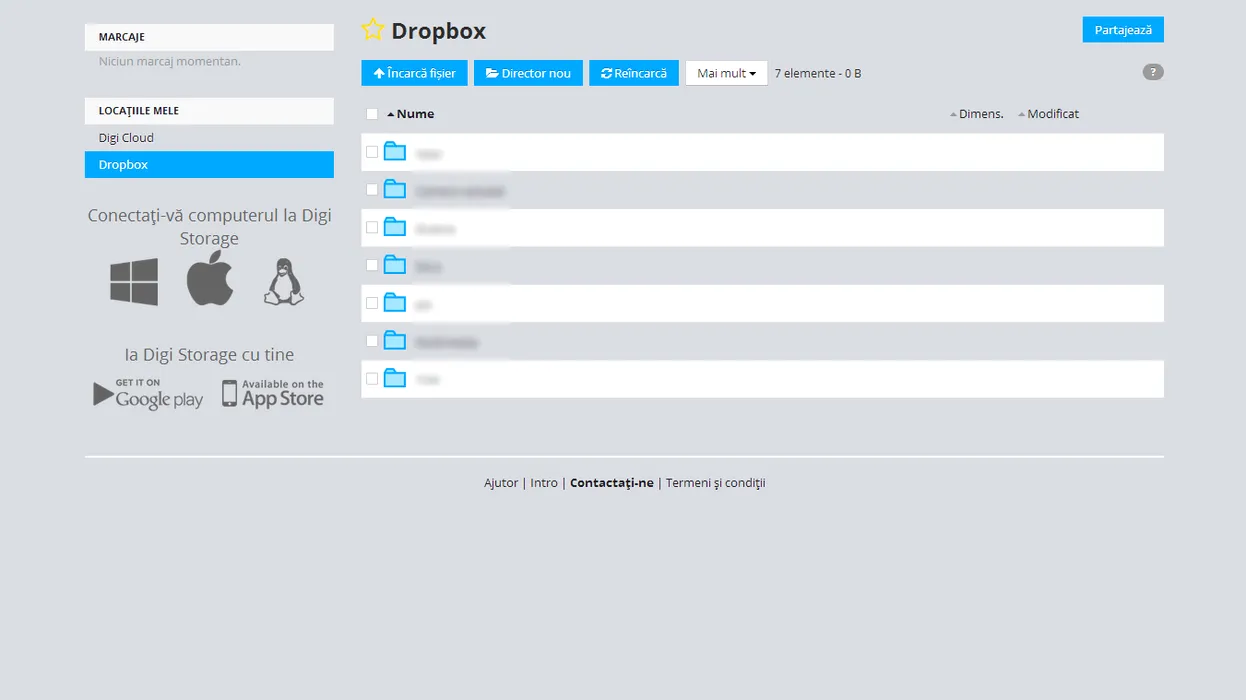
Task: Click the Windows logo icon
Action: [134, 282]
